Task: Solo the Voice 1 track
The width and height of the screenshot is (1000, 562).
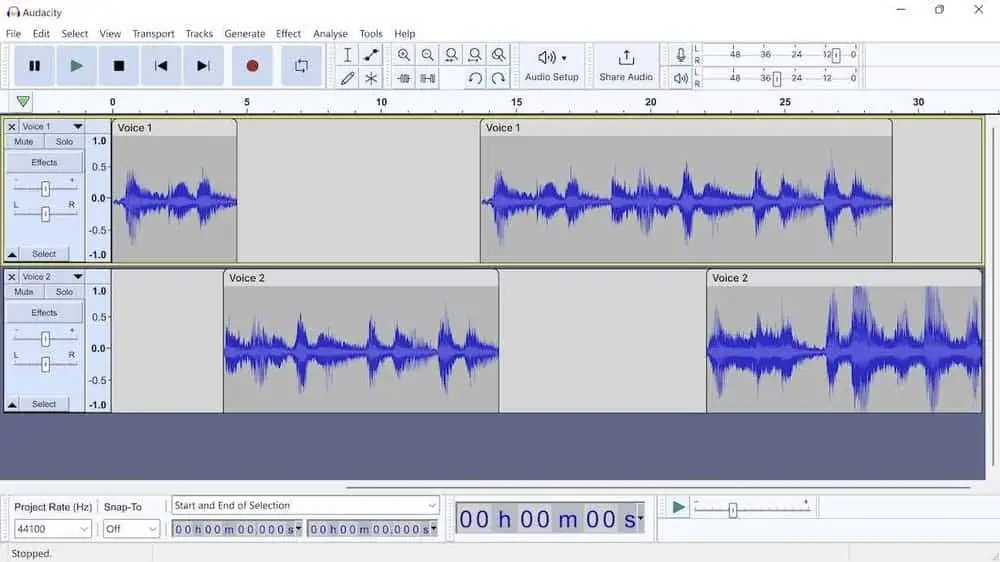Action: 64,142
